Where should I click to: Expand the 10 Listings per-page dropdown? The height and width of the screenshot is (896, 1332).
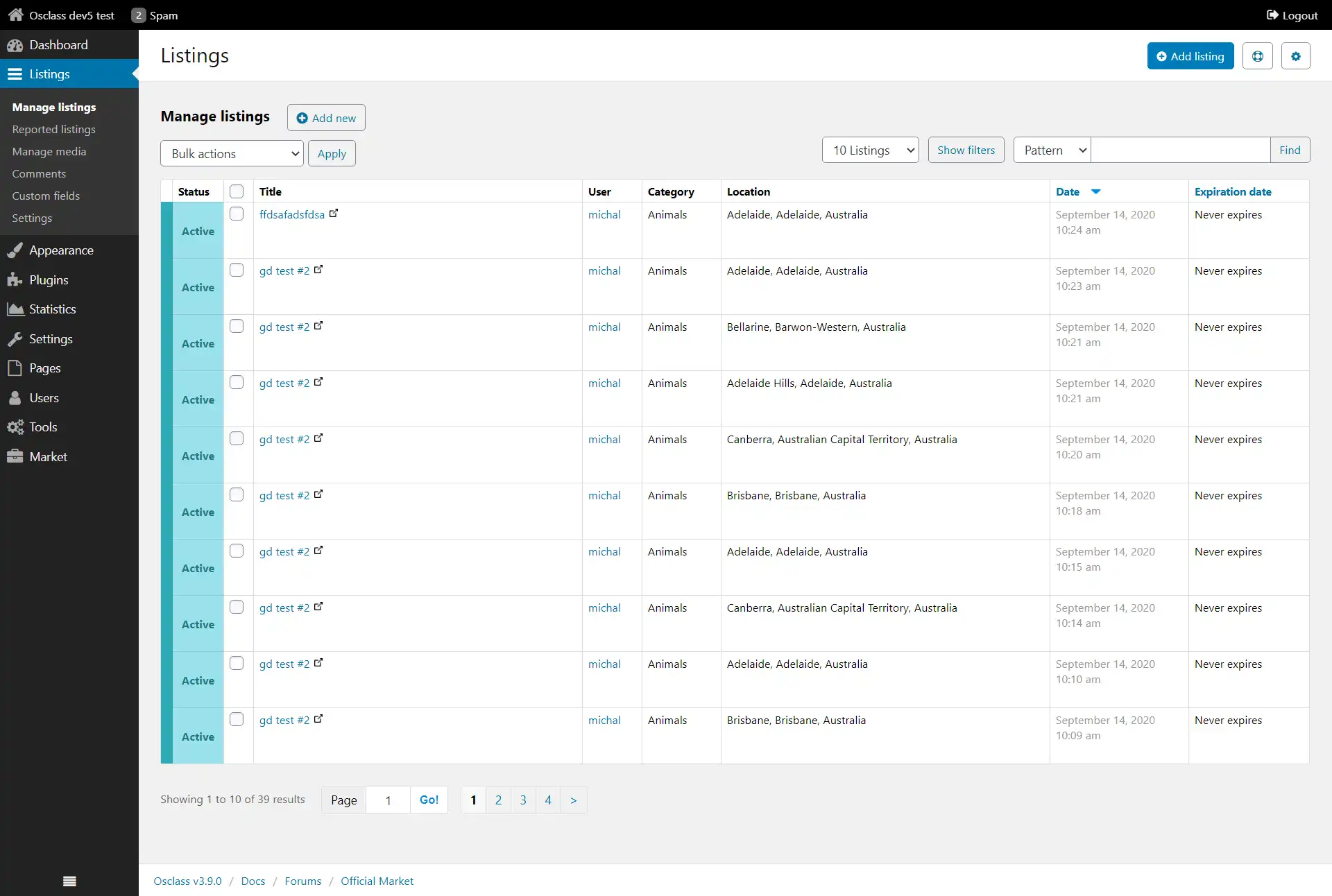[x=870, y=150]
